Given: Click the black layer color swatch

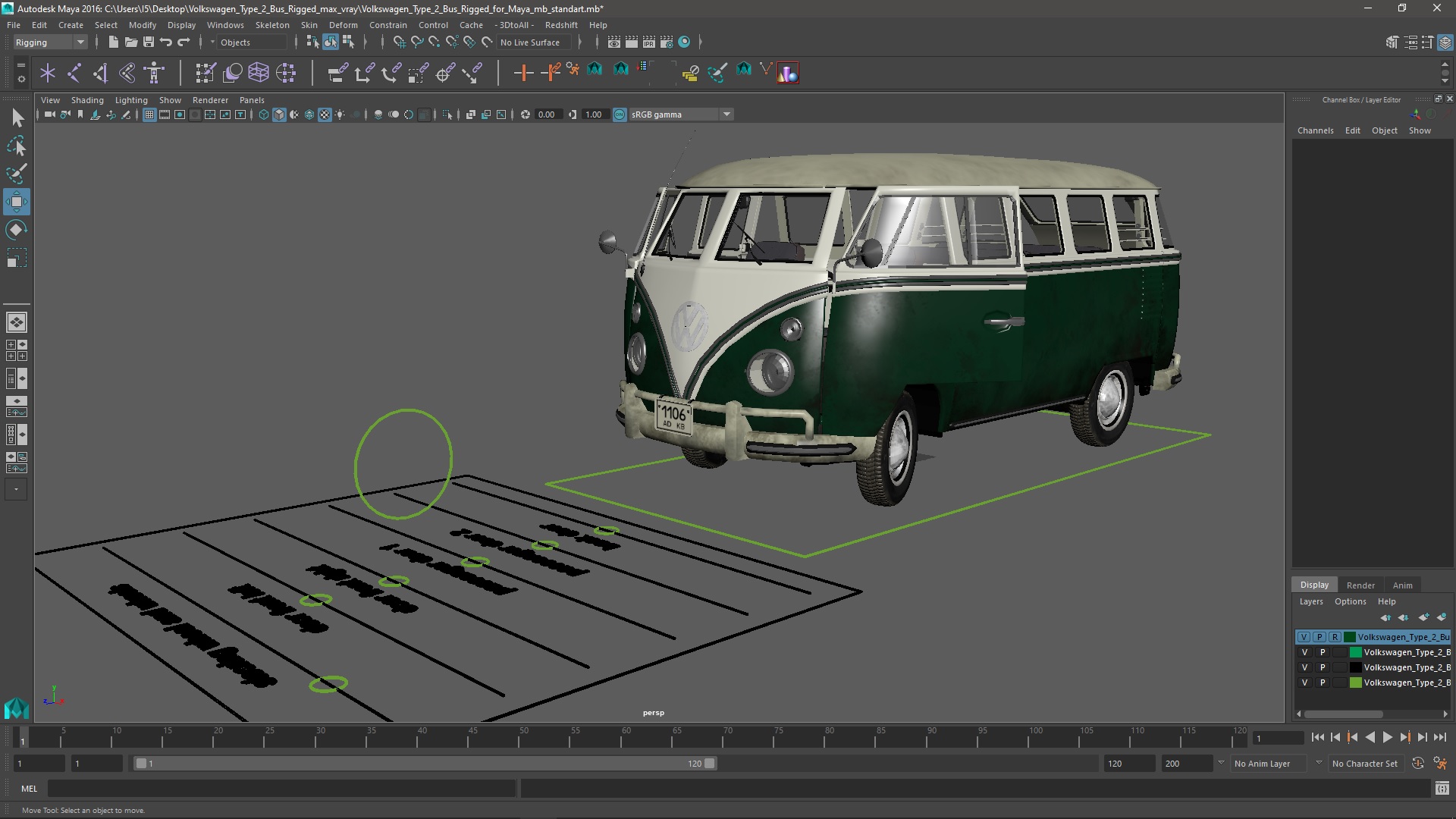Looking at the screenshot, I should (1355, 667).
